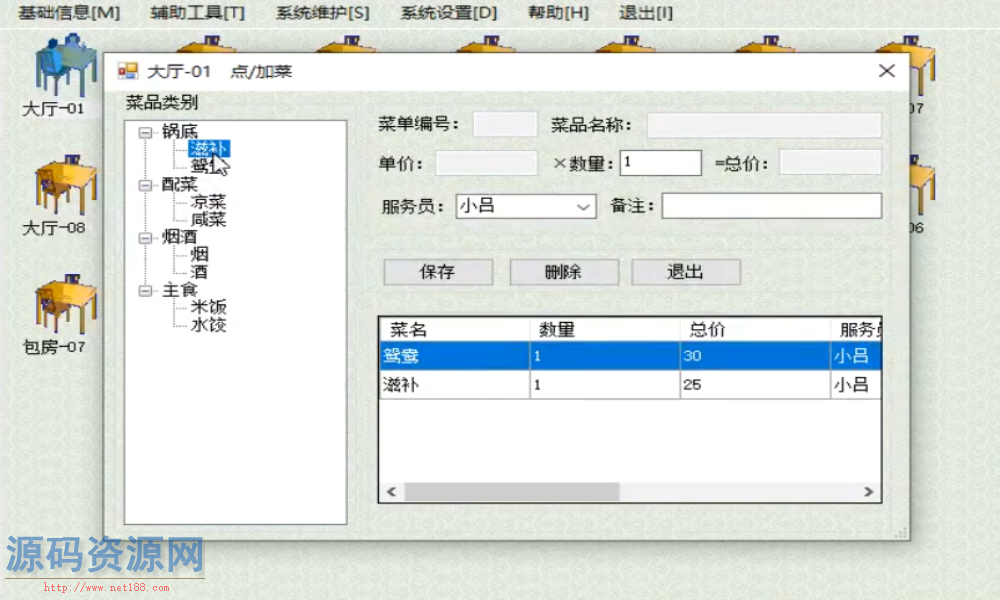Image resolution: width=1000 pixels, height=600 pixels.
Task: Click the 总价 field
Action: pyautogui.click(x=830, y=163)
